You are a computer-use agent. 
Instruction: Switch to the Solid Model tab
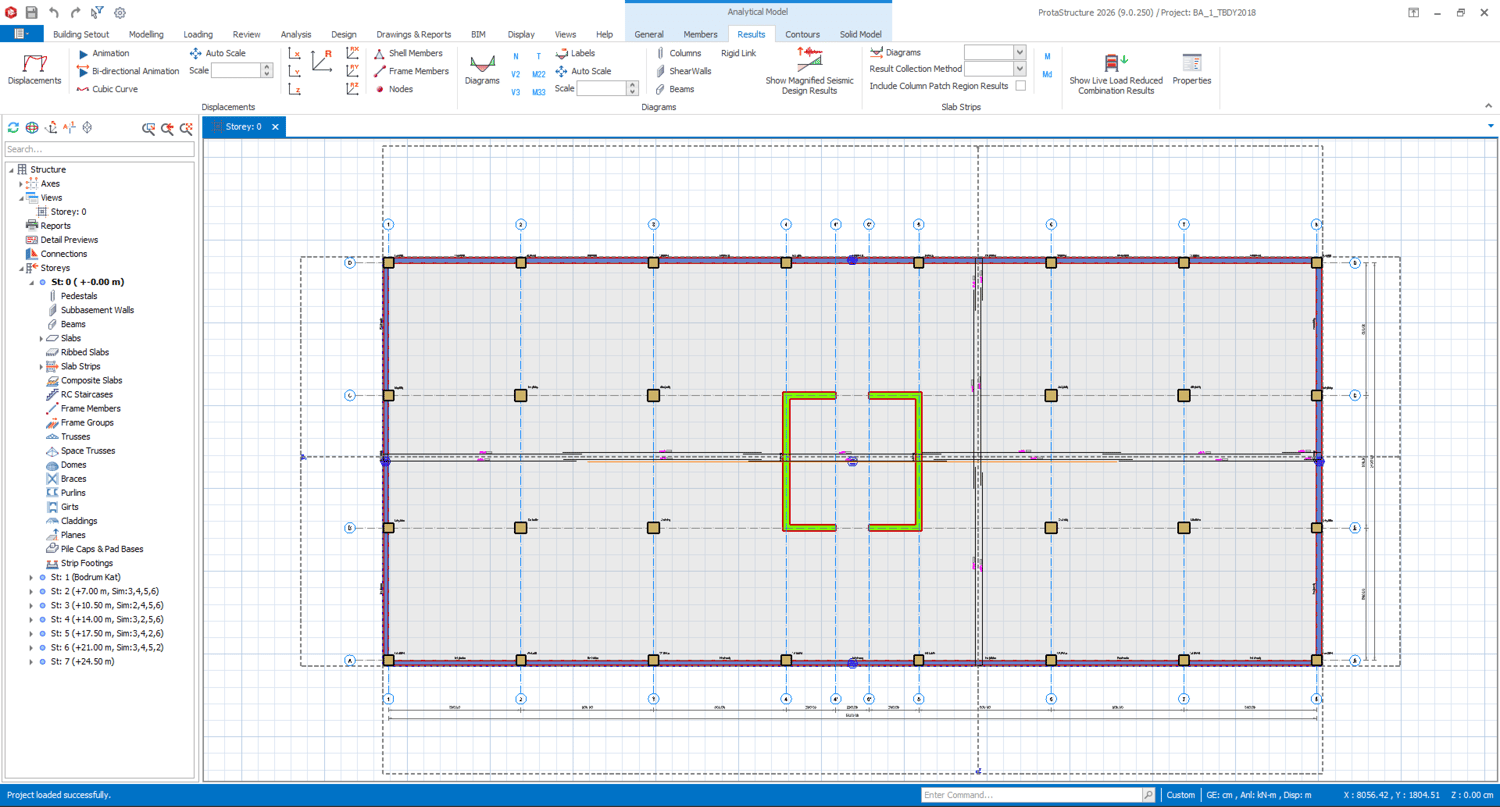860,34
